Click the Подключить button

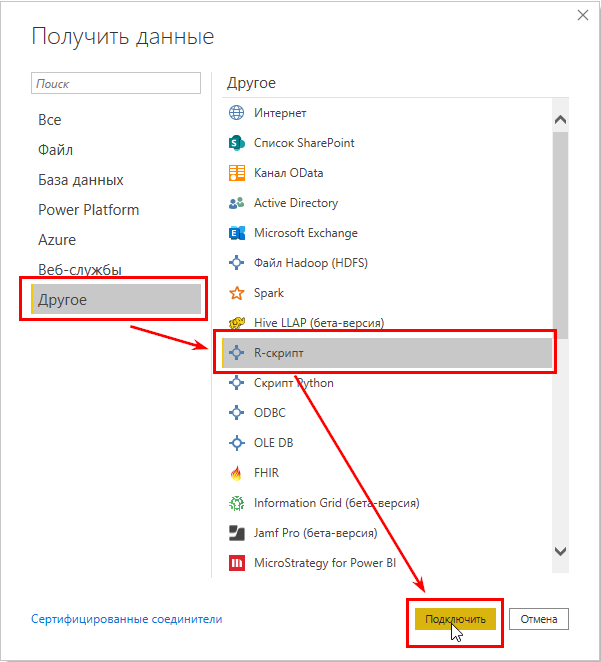[x=455, y=619]
